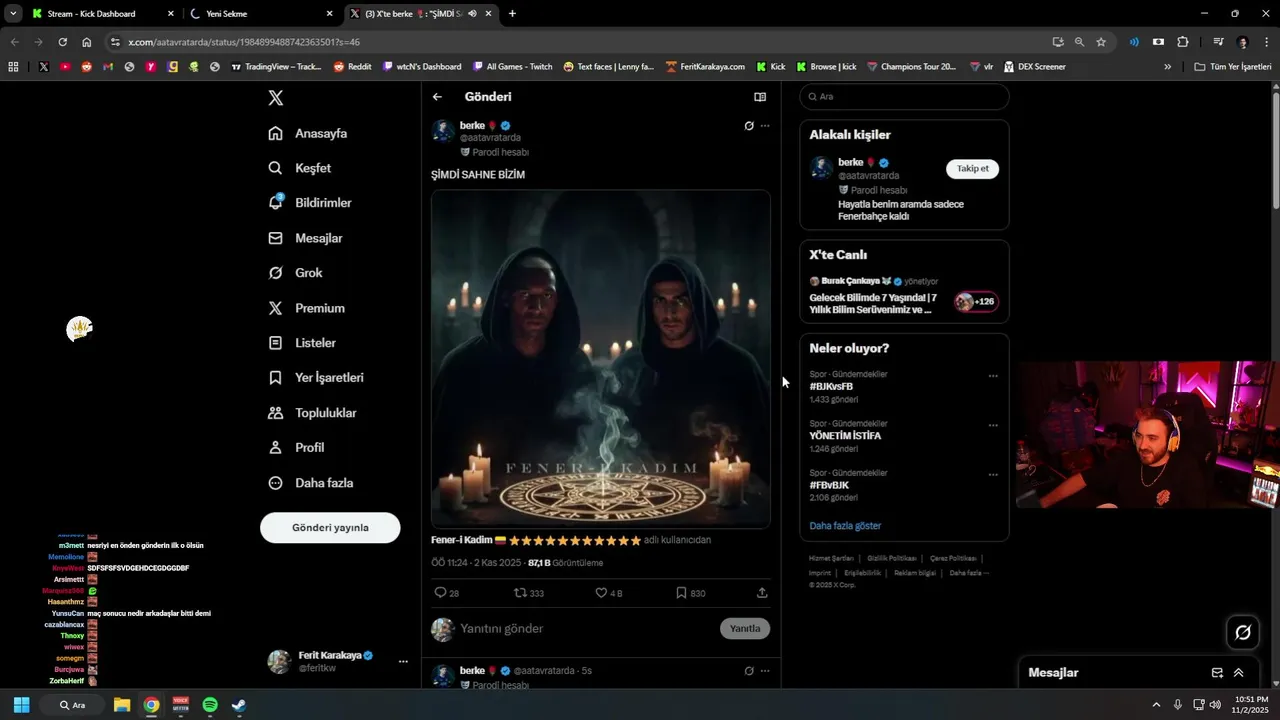Click the browser home icon
1280x720 pixels.
tap(87, 42)
